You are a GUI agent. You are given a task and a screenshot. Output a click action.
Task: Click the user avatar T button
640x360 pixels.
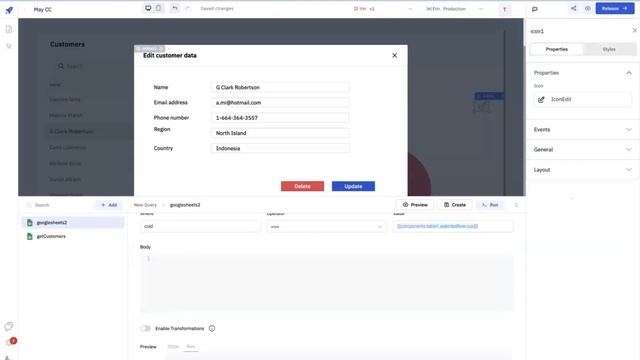click(x=504, y=9)
